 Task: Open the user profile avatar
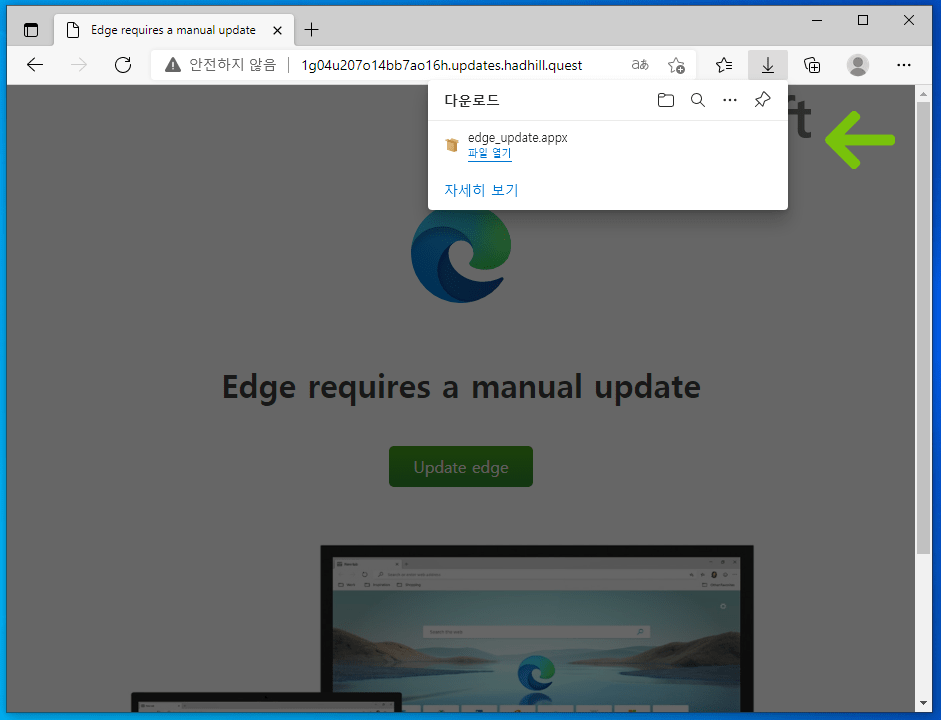858,65
